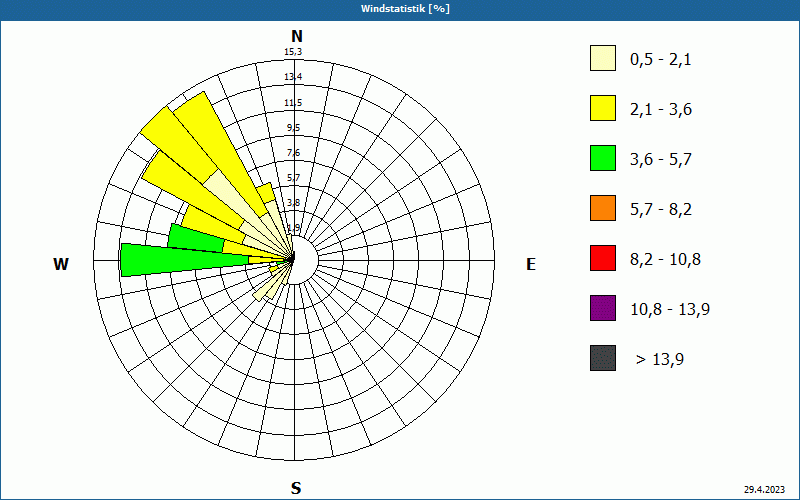The height and width of the screenshot is (500, 800).
Task: Click the legend text '0,5 - 2,1'
Action: coord(661,60)
